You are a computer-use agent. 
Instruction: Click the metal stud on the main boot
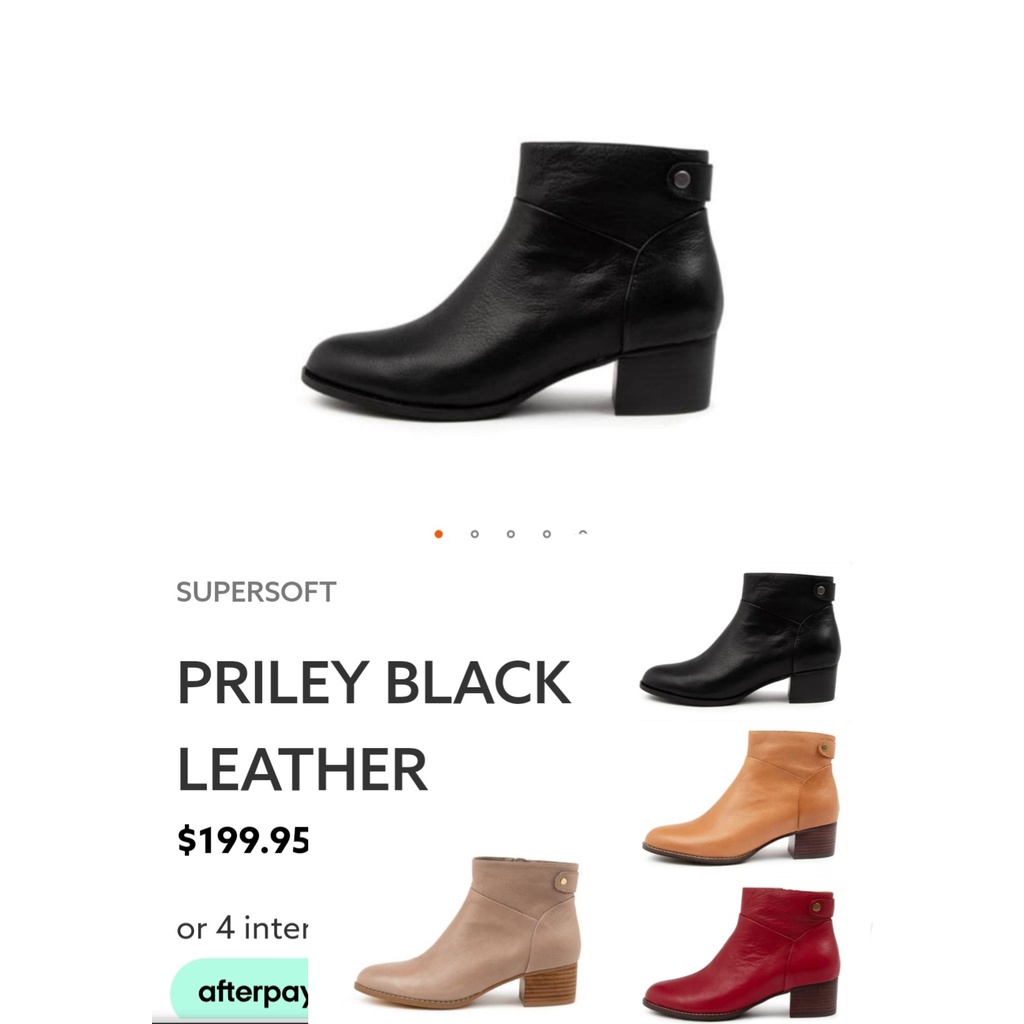(x=682, y=178)
